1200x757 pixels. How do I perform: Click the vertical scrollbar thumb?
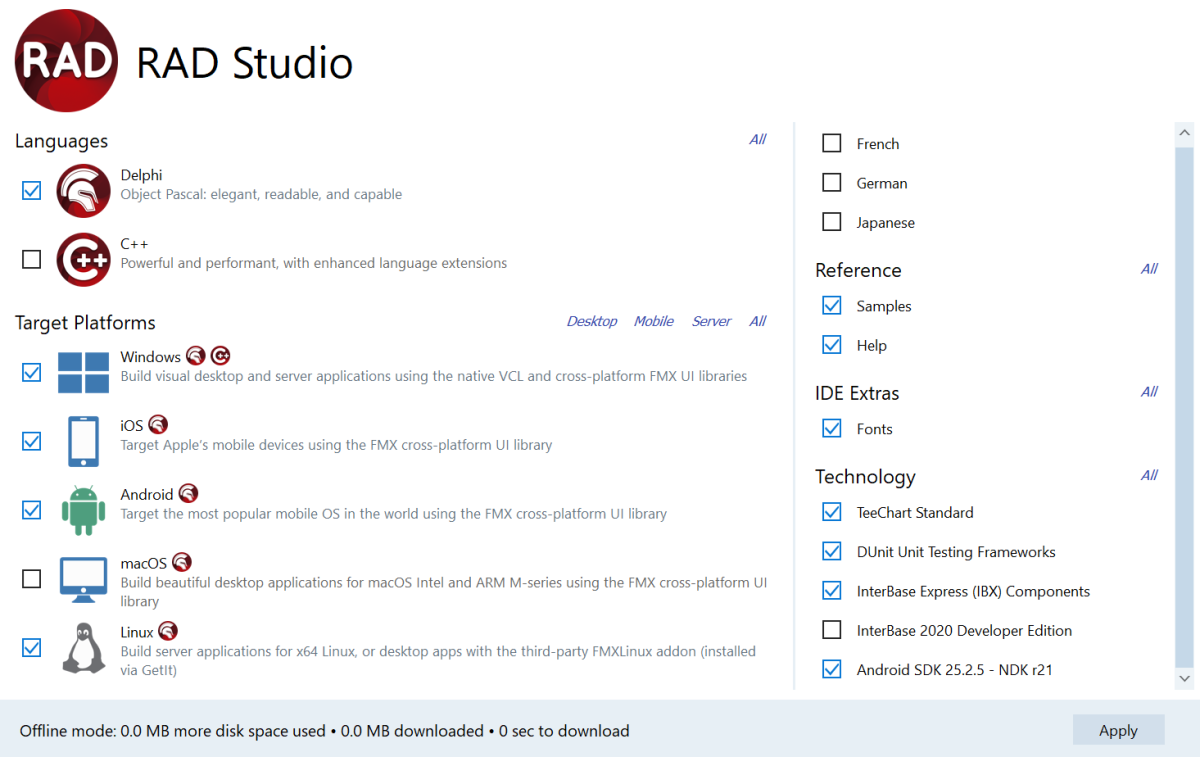click(1185, 406)
